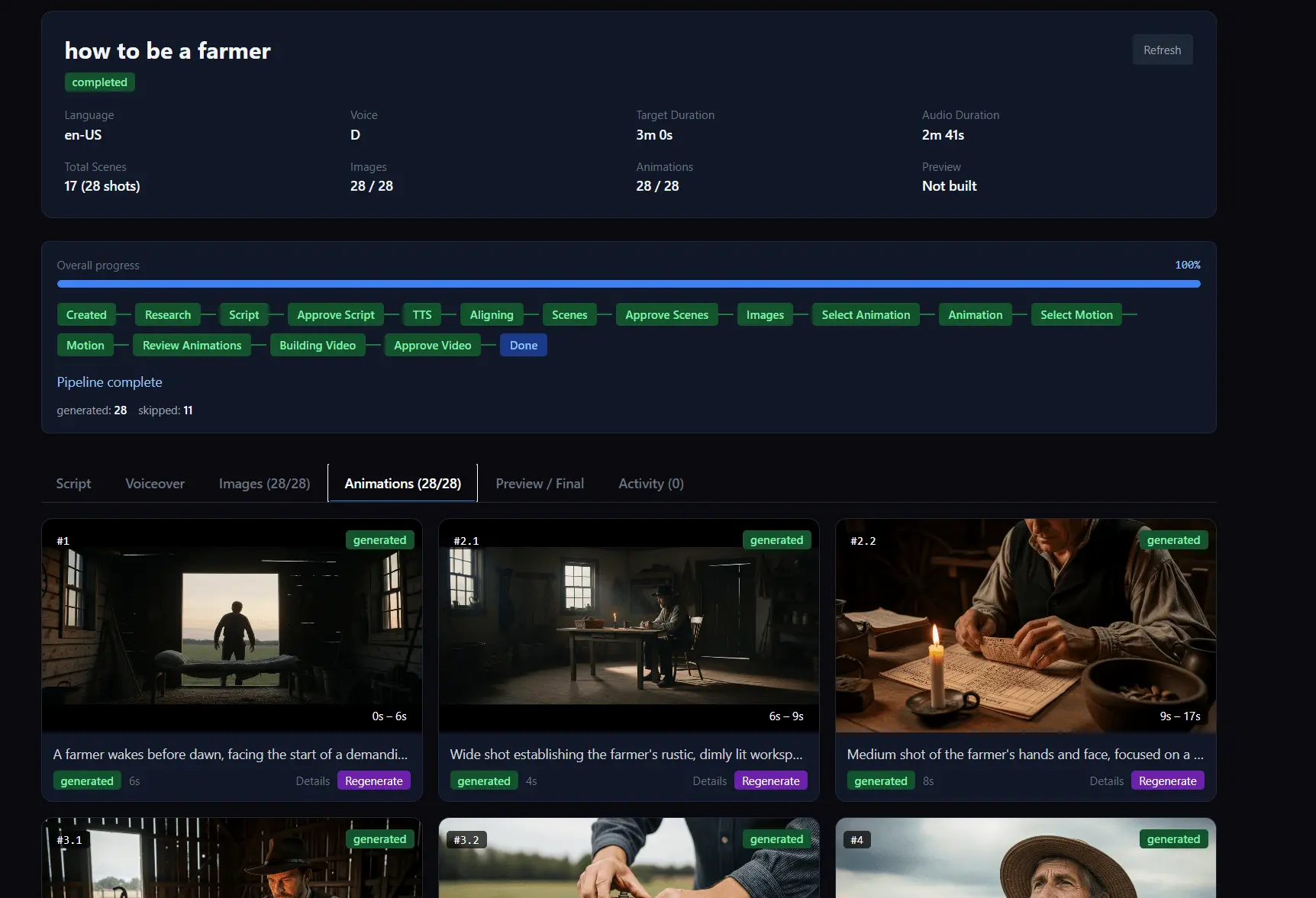The height and width of the screenshot is (898, 1316).
Task: Click the Select Motion step
Action: (1076, 315)
